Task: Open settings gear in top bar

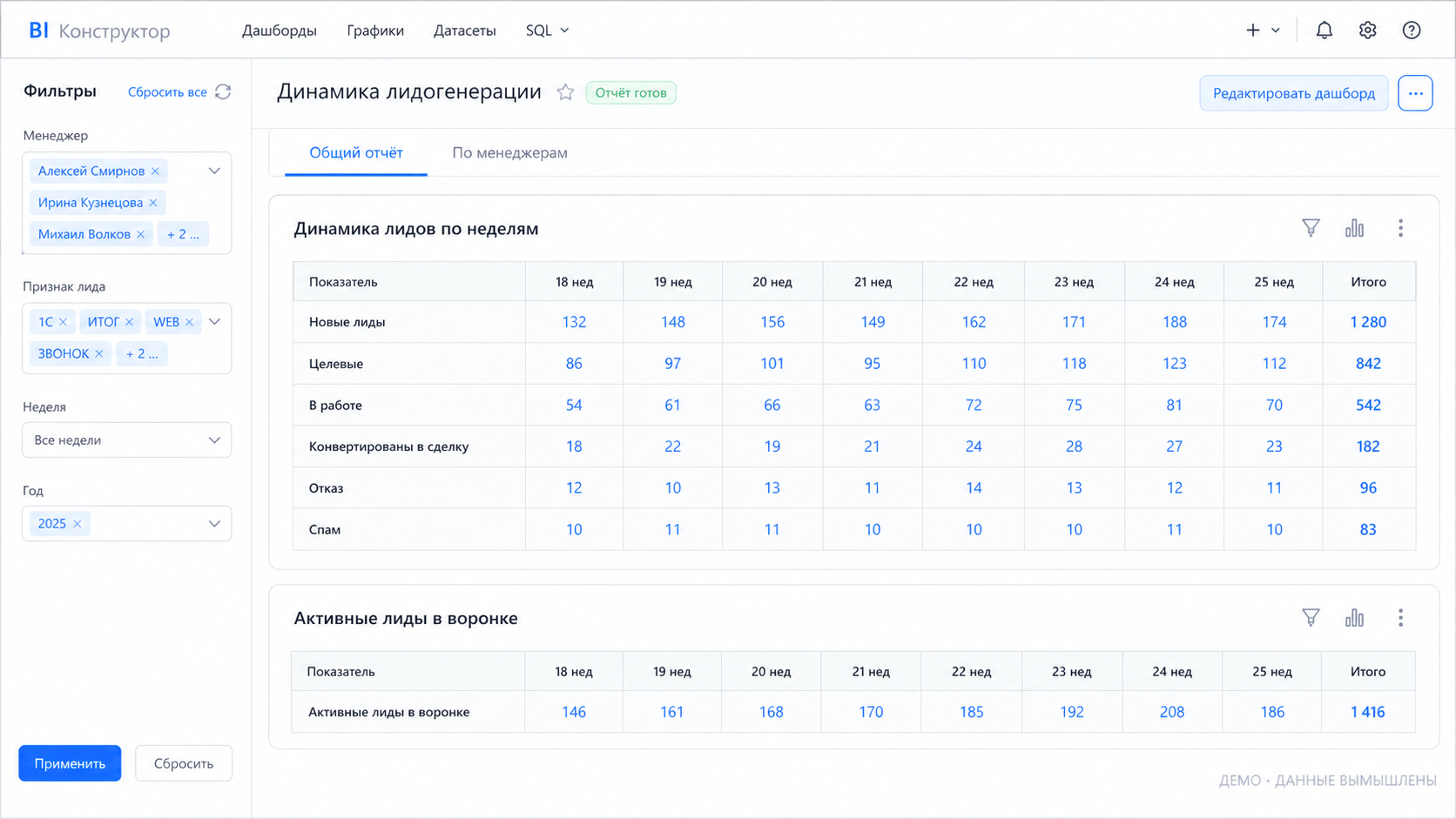Action: pos(1367,30)
